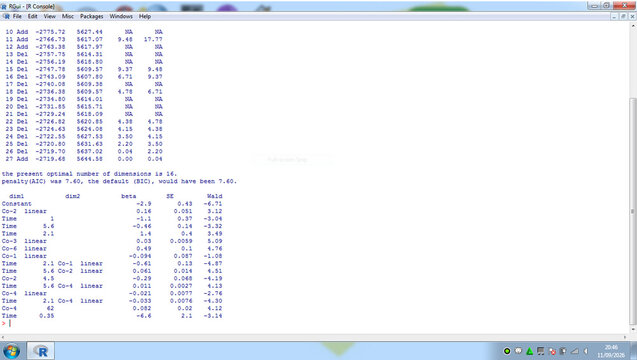Click the 'Co-3 linear' row
This screenshot has height=360, width=637.
pos(112,241)
